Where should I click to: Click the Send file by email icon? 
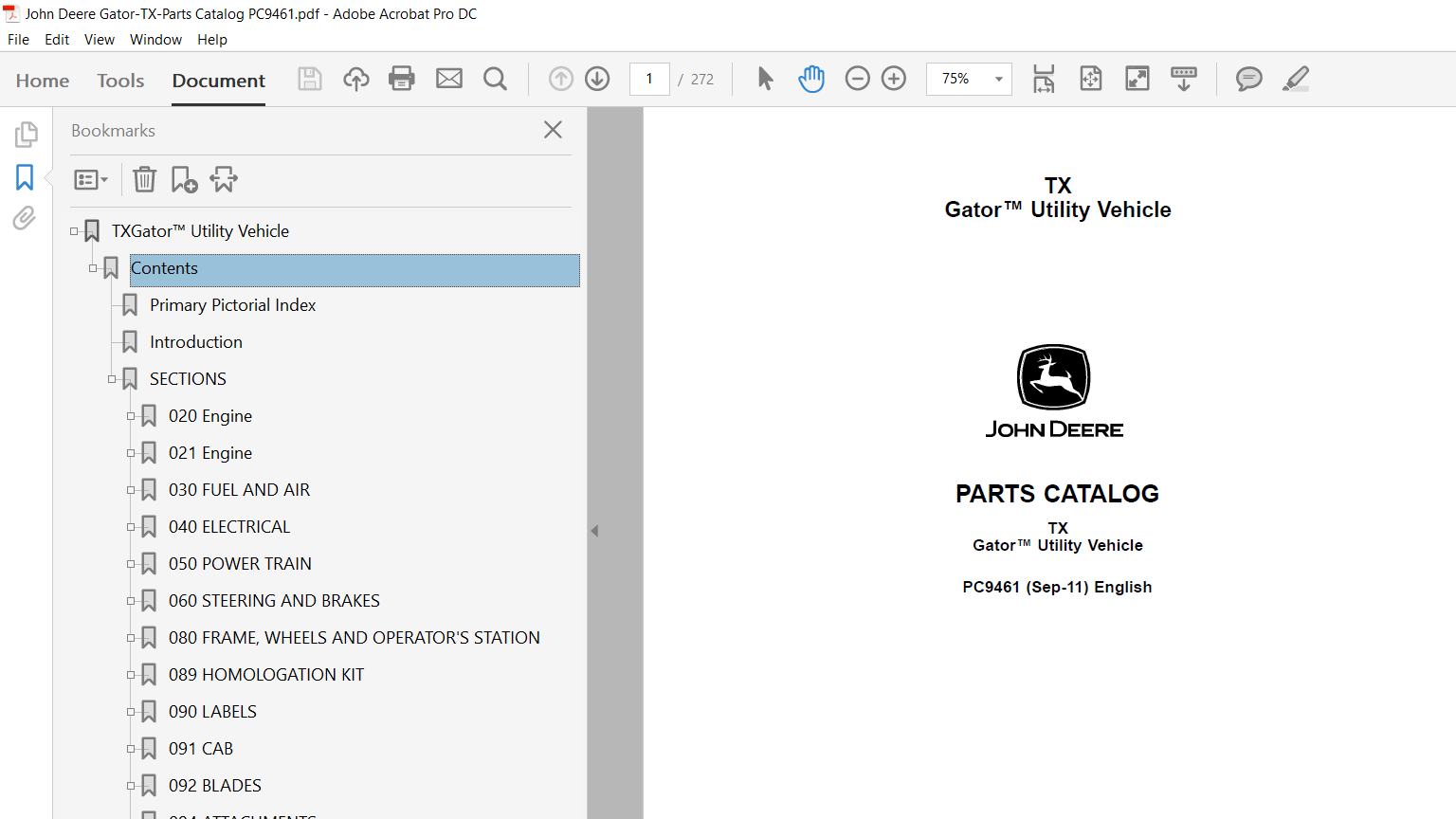449,79
